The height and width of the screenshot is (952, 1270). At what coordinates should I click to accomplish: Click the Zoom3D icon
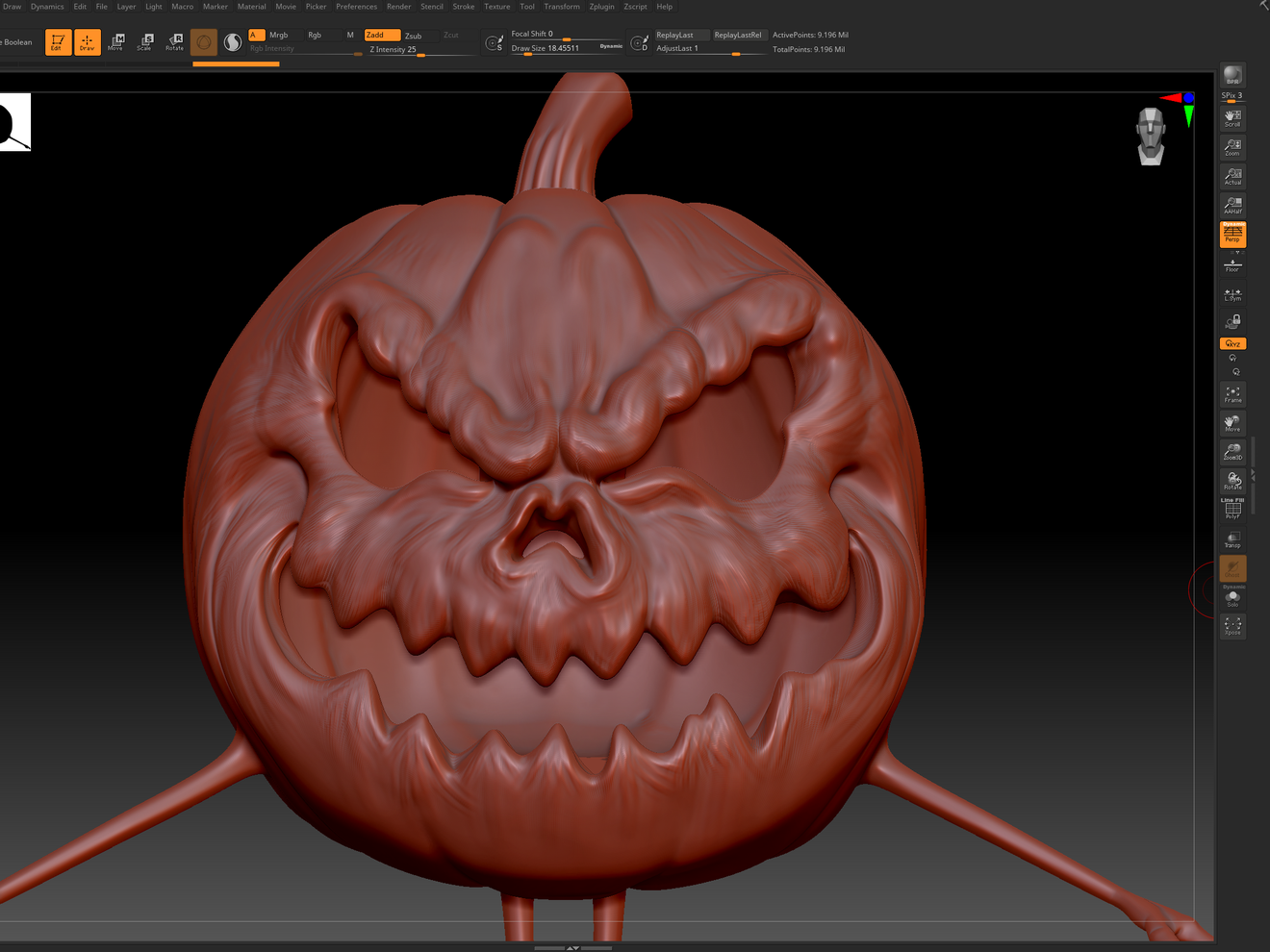tap(1232, 452)
